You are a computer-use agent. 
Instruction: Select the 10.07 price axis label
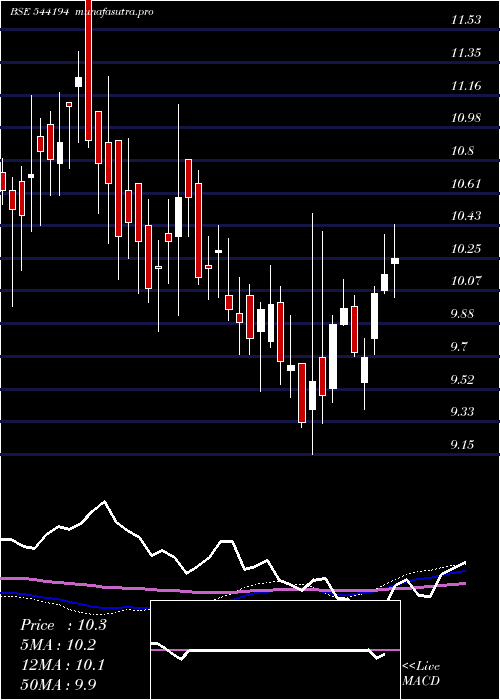466,281
